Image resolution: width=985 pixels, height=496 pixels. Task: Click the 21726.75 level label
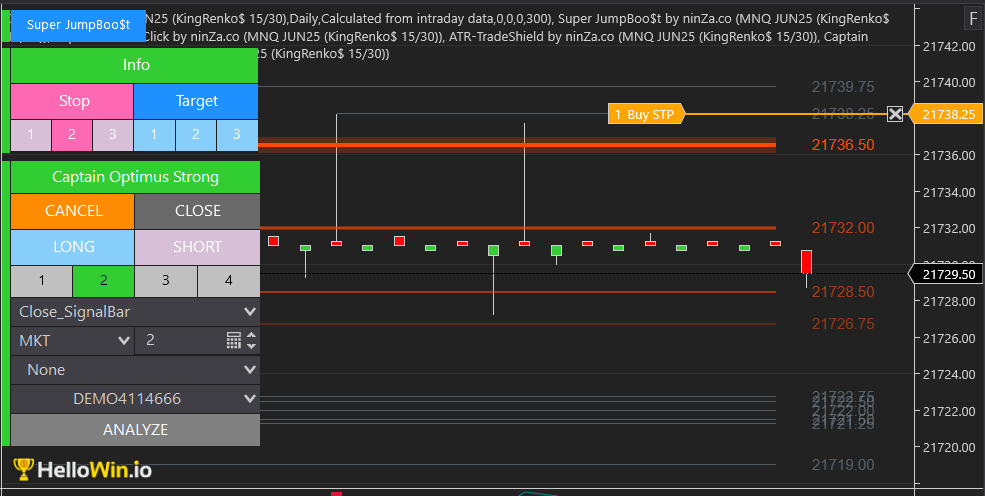tap(843, 324)
